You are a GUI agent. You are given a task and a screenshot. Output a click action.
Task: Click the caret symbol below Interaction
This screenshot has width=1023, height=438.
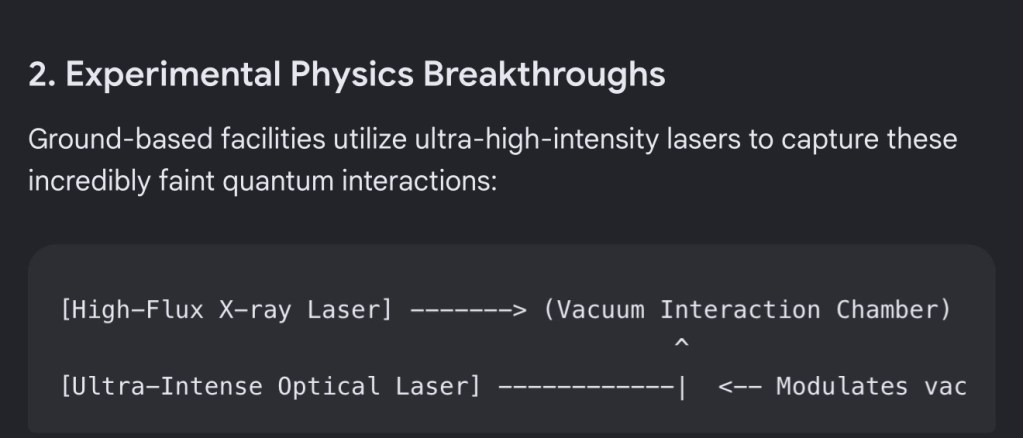pos(681,343)
